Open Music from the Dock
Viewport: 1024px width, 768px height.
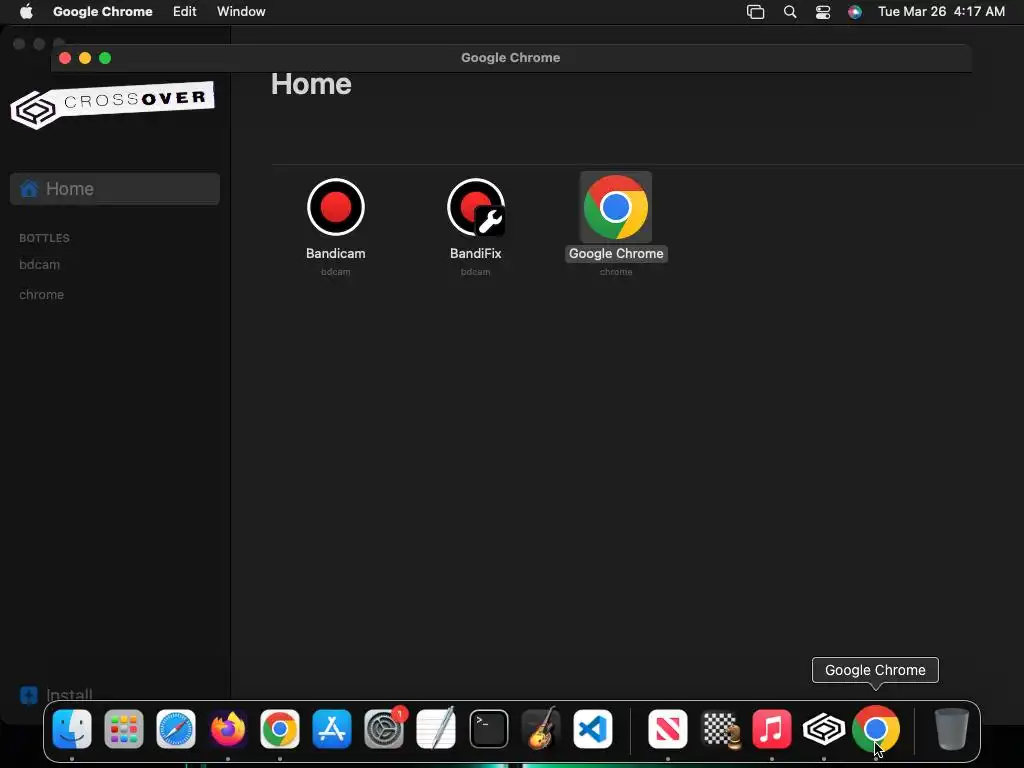pyautogui.click(x=771, y=728)
